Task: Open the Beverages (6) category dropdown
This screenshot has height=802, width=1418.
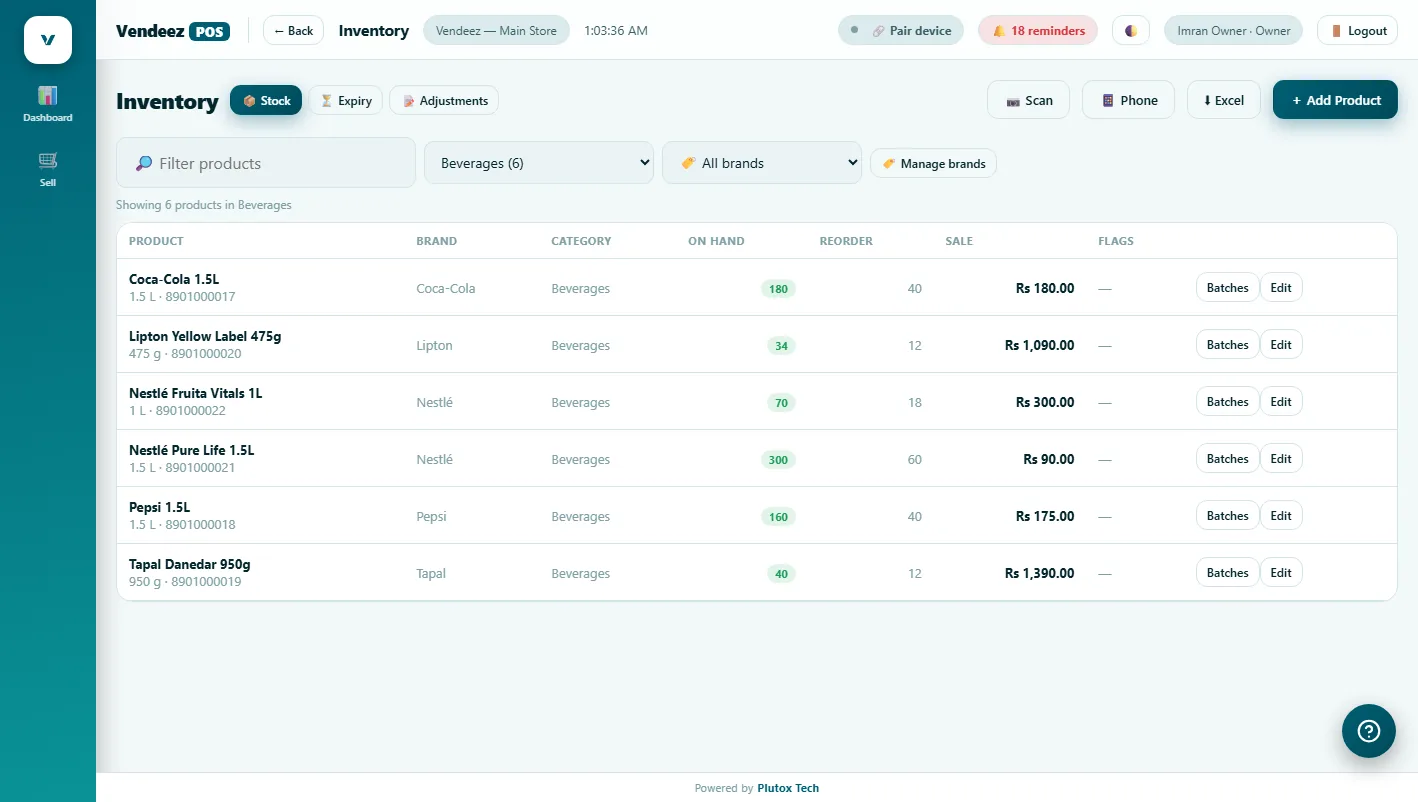Action: [539, 163]
